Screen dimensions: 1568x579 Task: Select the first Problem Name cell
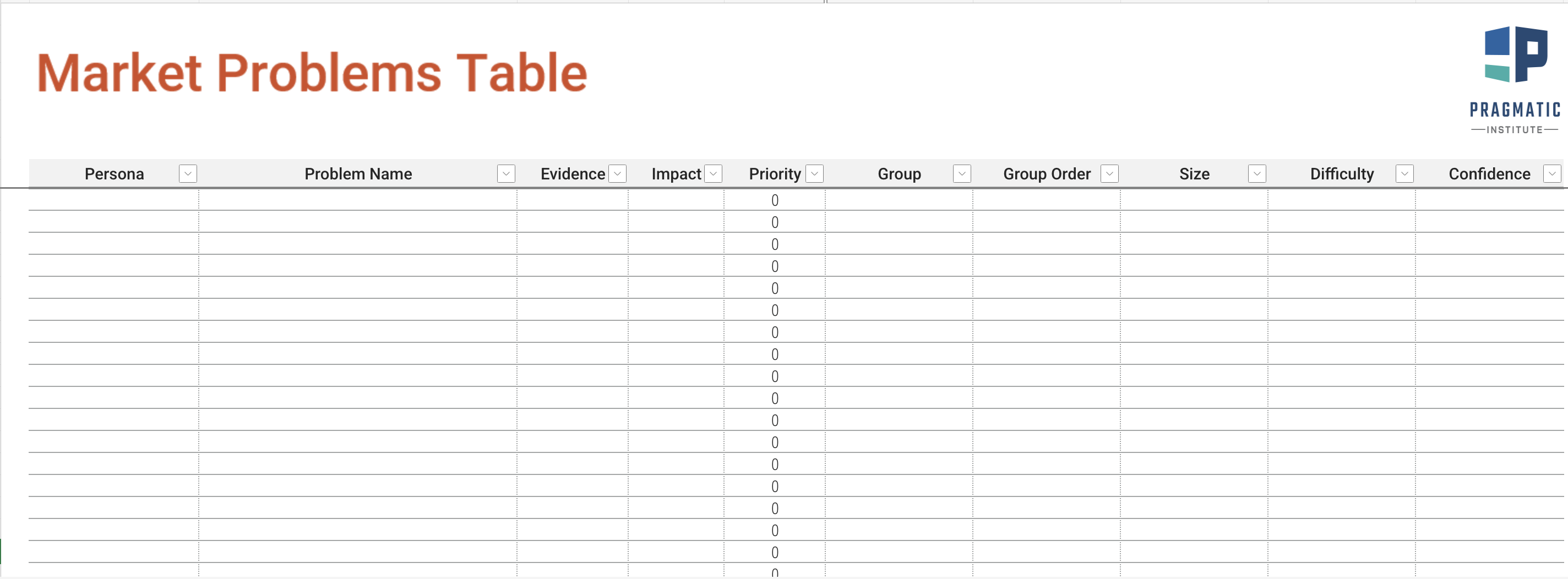tap(358, 200)
